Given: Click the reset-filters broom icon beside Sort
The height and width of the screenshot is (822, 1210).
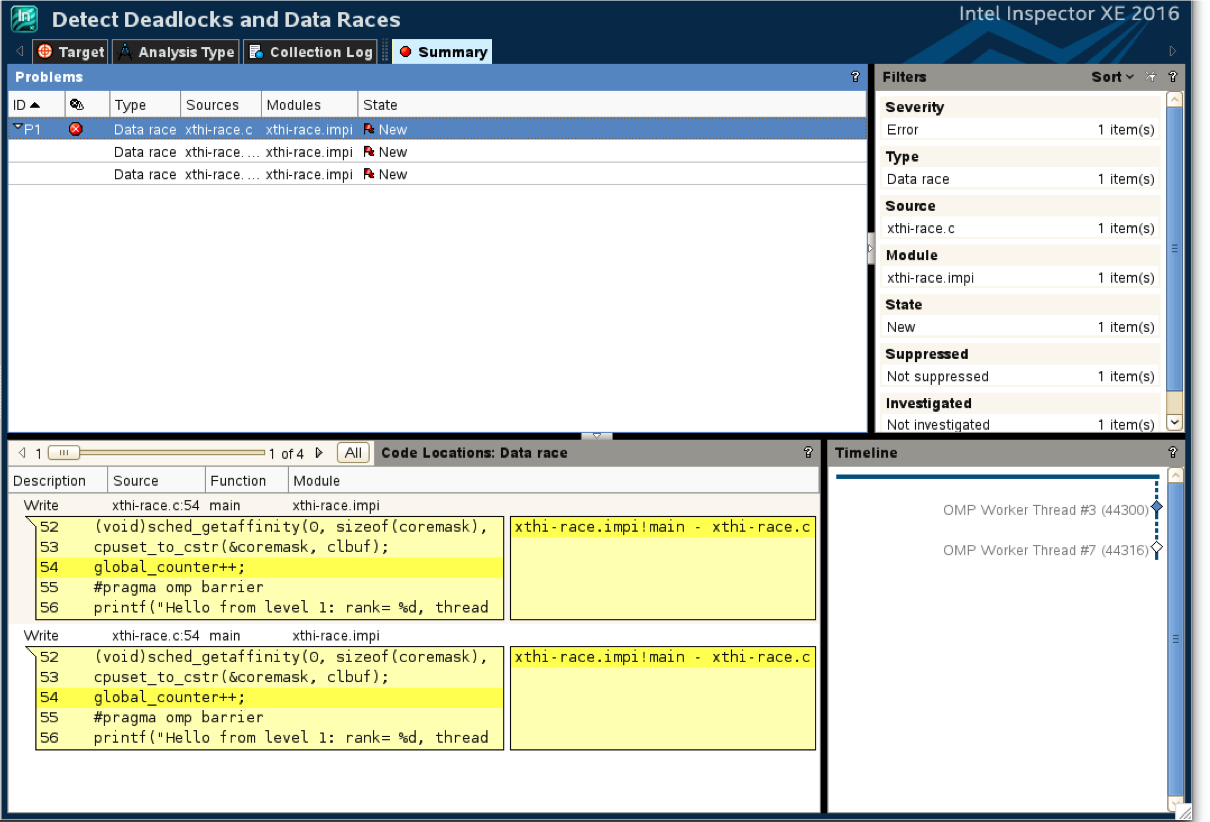Looking at the screenshot, I should [x=1152, y=77].
